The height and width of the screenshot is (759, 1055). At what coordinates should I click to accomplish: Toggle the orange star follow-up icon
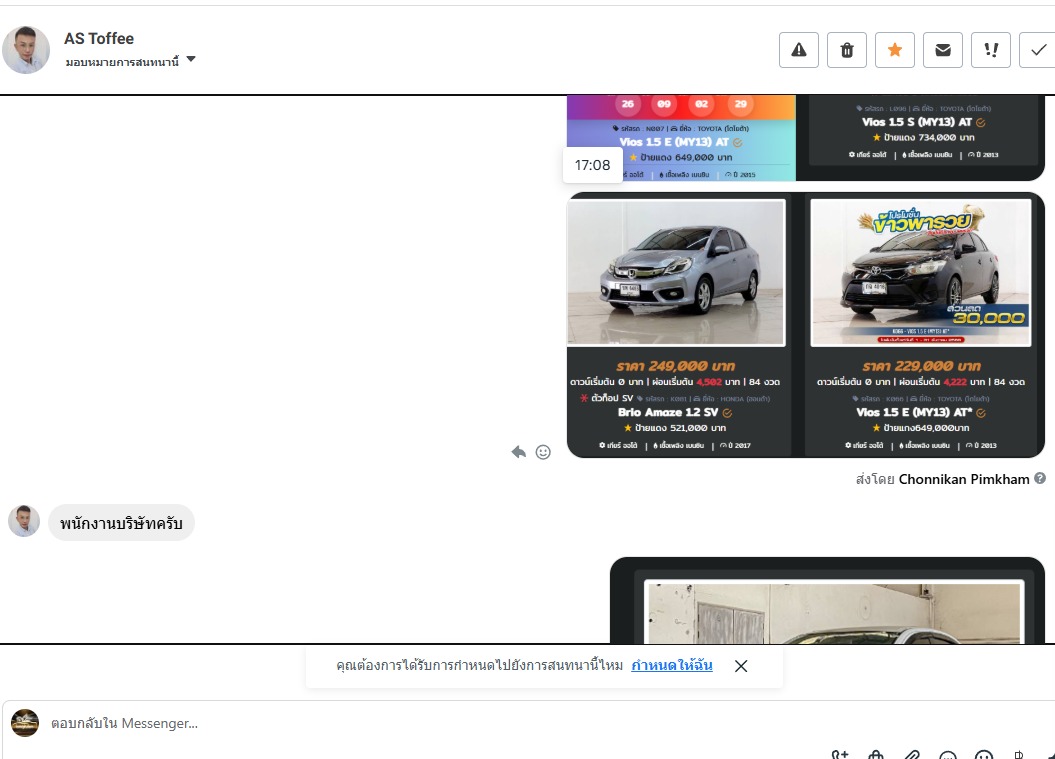pos(895,50)
